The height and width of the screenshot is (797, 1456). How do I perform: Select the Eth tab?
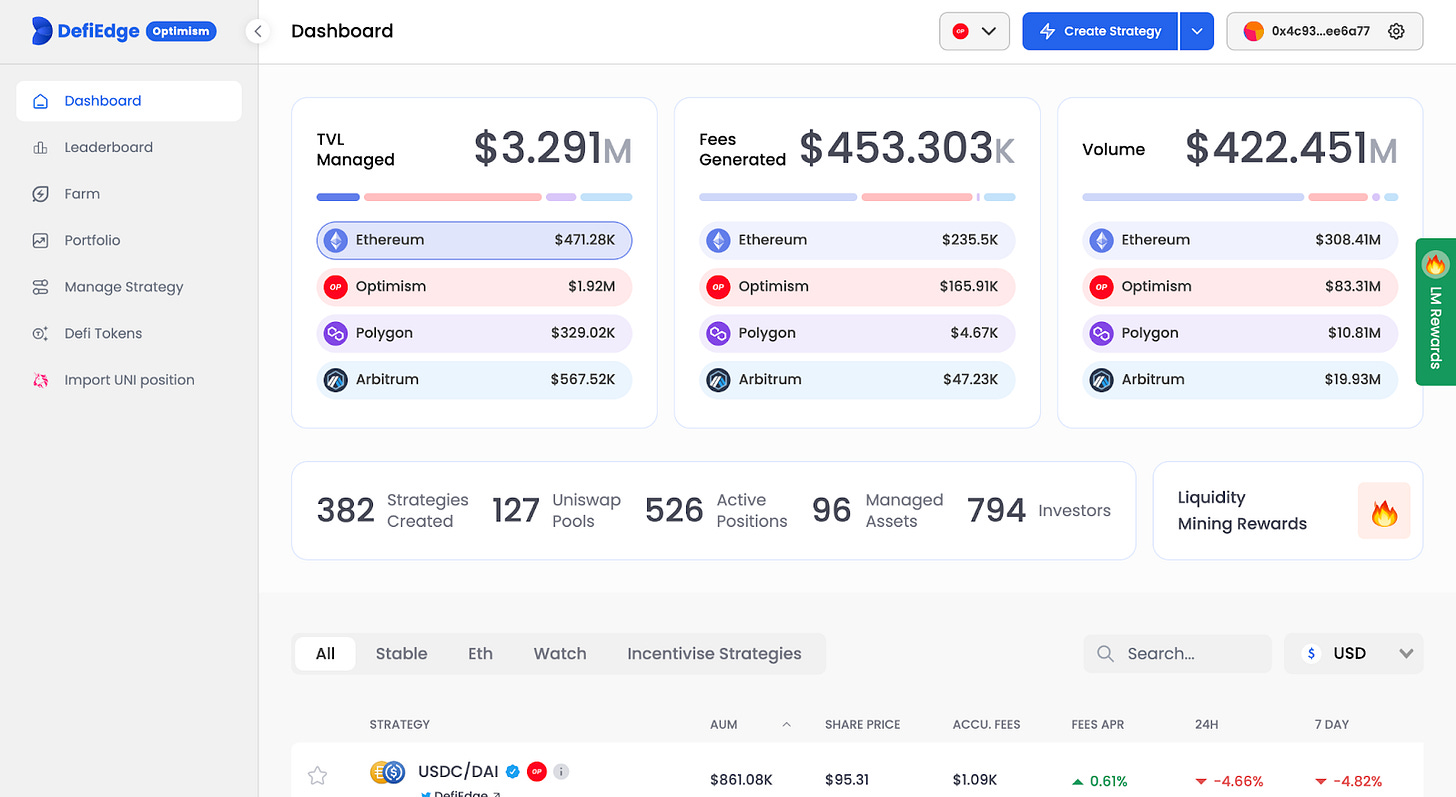coord(480,654)
